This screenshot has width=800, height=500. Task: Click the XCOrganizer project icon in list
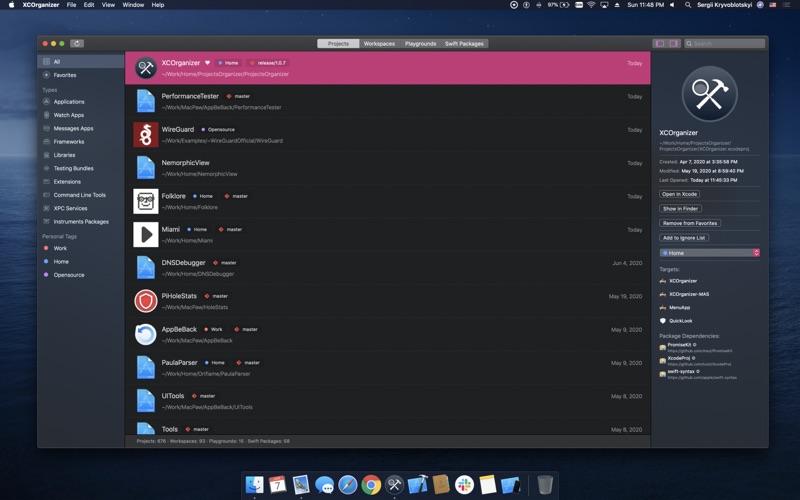pos(145,68)
